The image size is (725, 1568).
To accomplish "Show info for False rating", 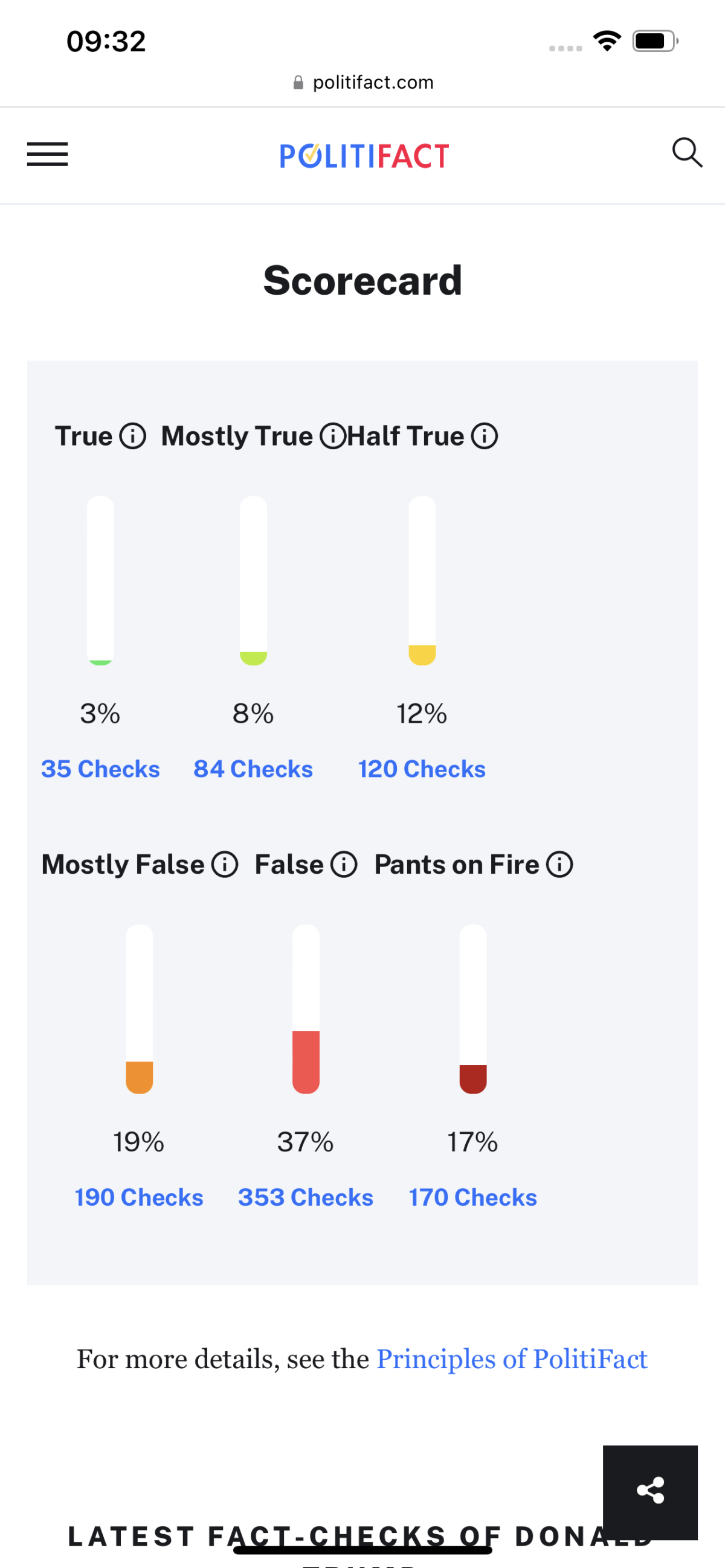I will click(344, 865).
